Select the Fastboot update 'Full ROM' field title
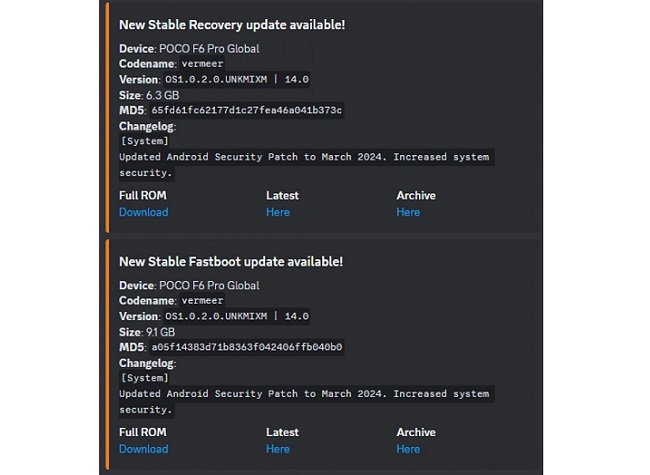 (x=143, y=432)
